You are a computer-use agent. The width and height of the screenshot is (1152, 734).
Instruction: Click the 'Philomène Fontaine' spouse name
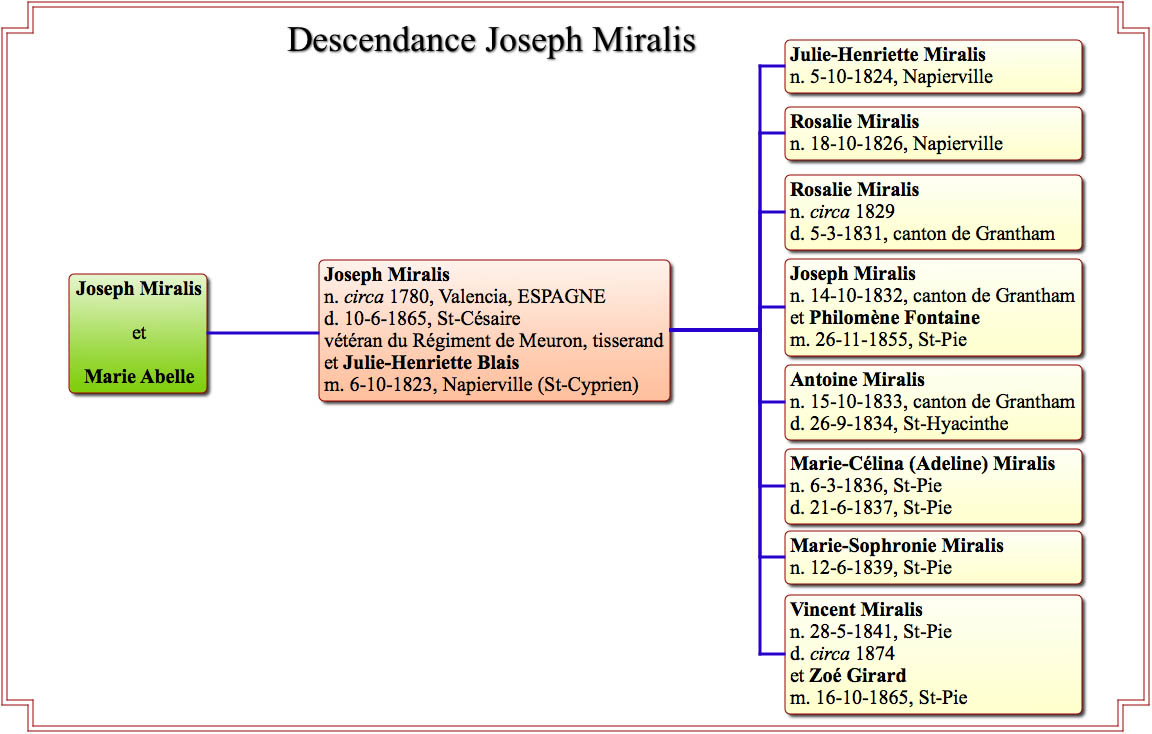894,318
